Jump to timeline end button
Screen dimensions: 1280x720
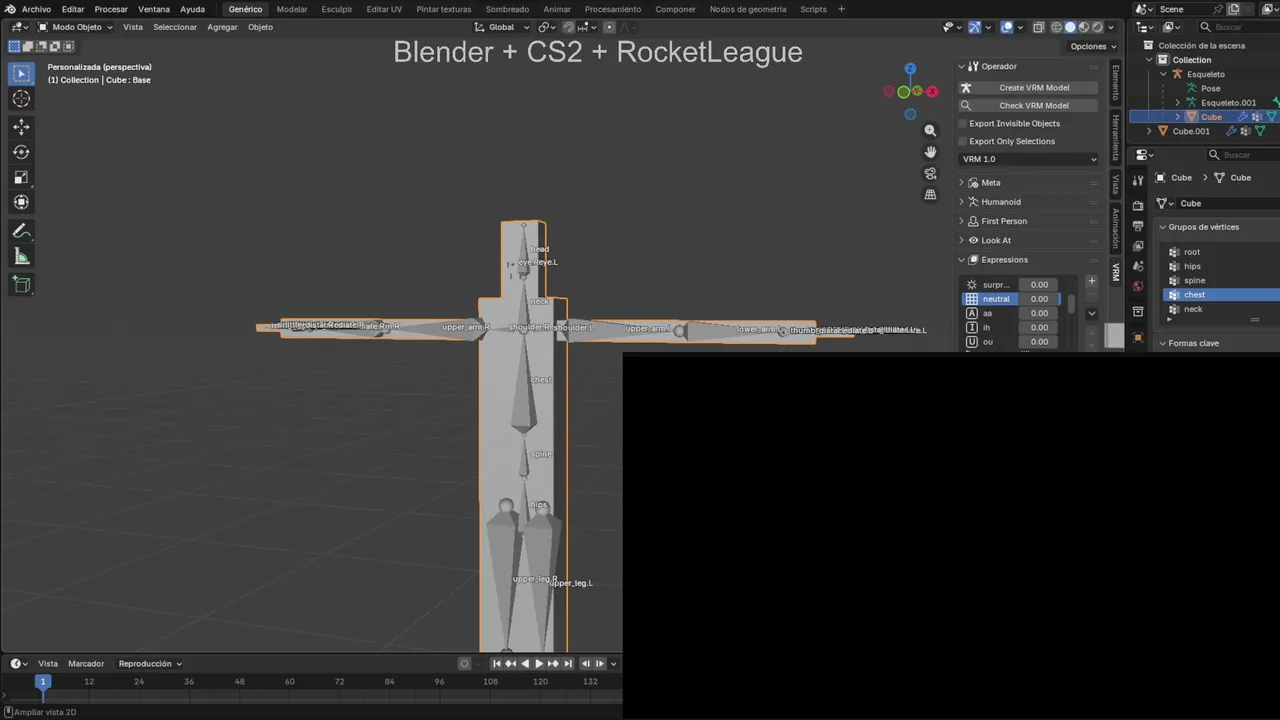tap(568, 663)
